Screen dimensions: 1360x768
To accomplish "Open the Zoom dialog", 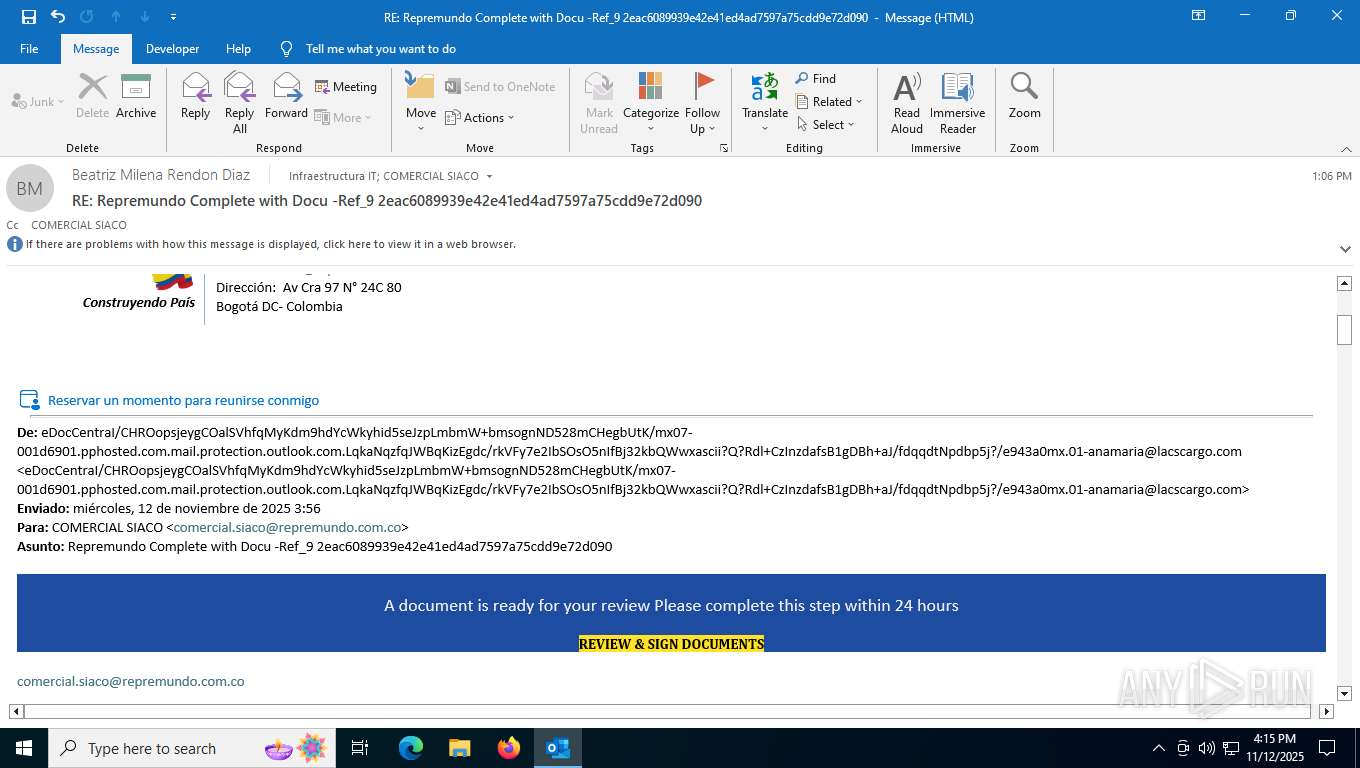I will point(1024,96).
